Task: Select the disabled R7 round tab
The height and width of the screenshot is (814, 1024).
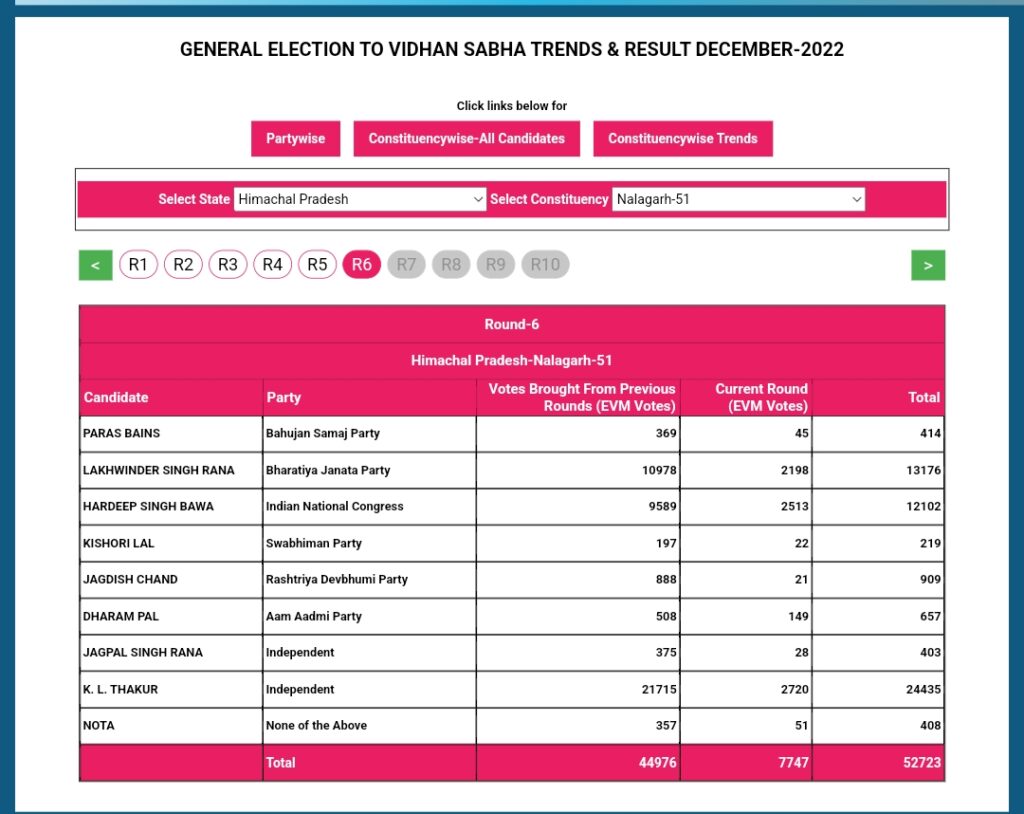Action: click(x=406, y=265)
